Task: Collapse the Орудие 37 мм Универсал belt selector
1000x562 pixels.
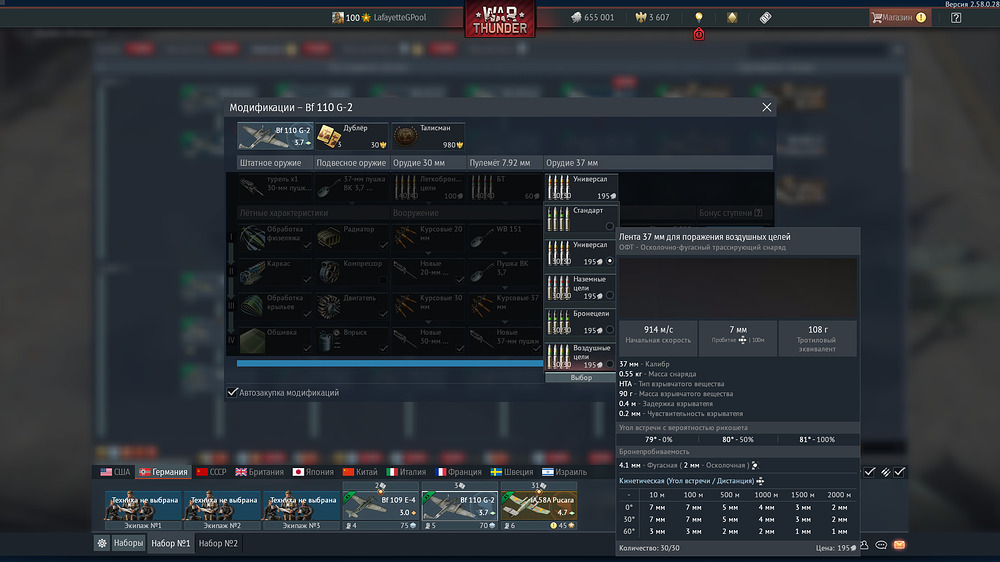Action: [x=581, y=188]
